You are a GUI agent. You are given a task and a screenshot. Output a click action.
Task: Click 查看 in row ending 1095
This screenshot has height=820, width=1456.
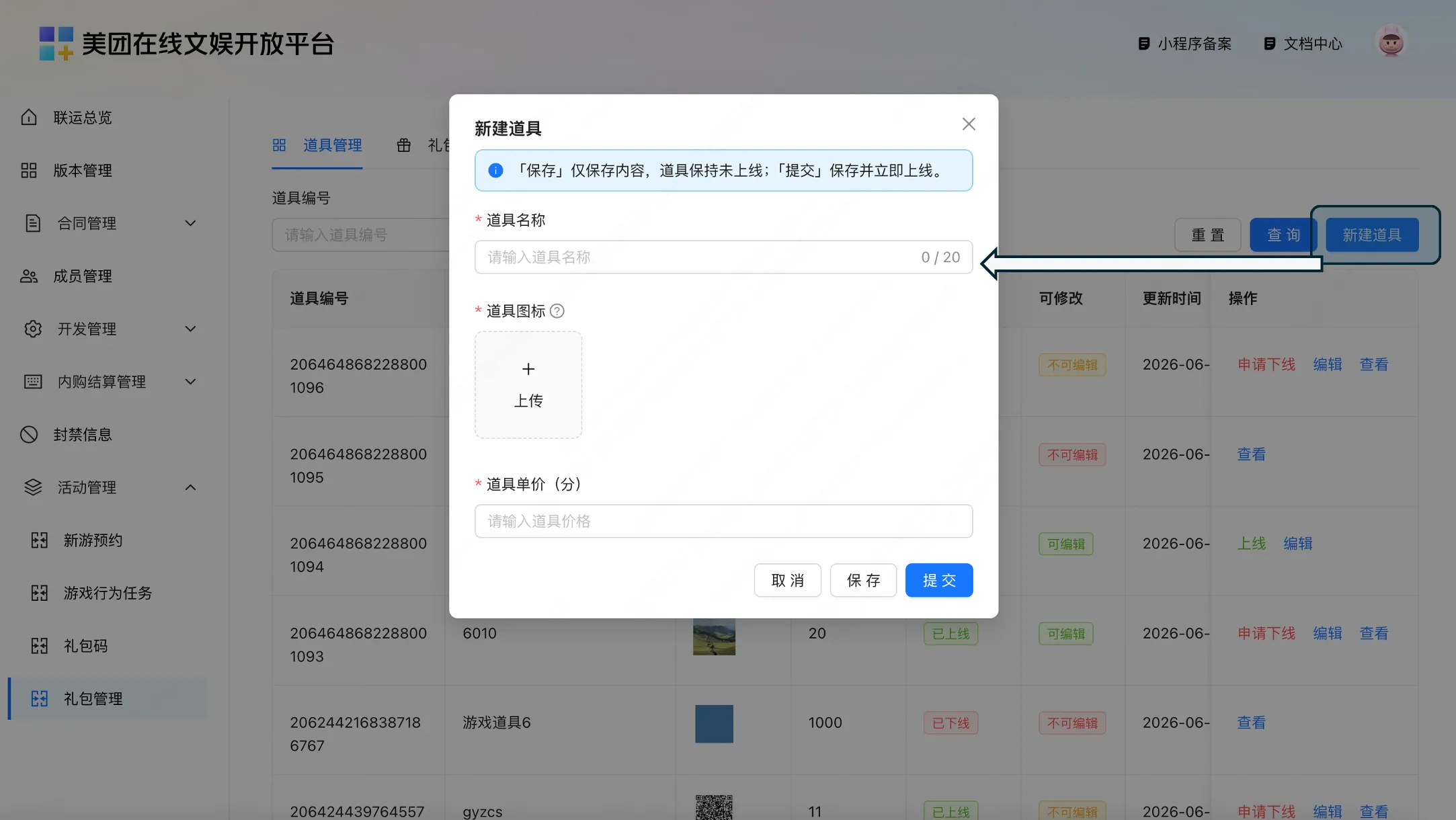(x=1252, y=454)
